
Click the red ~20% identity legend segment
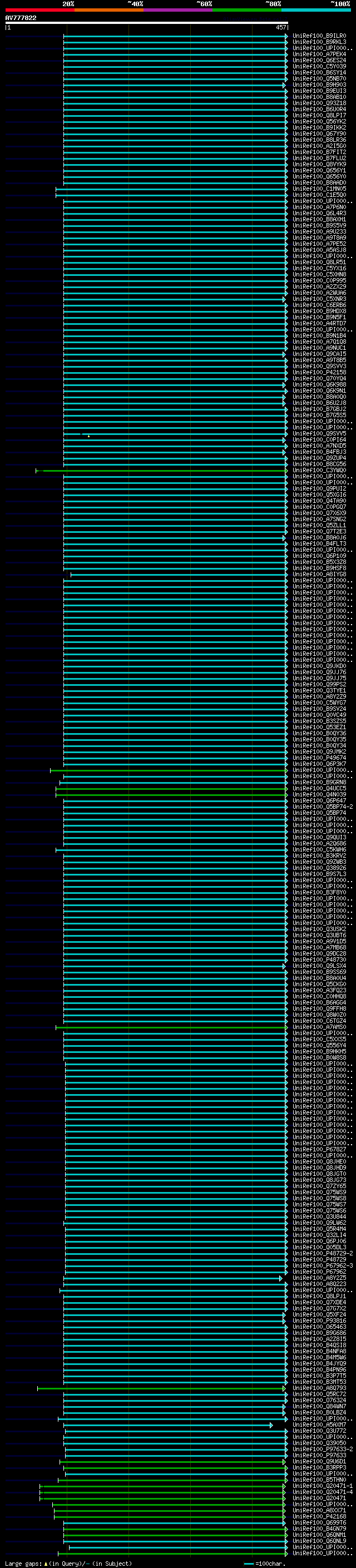pos(39,10)
